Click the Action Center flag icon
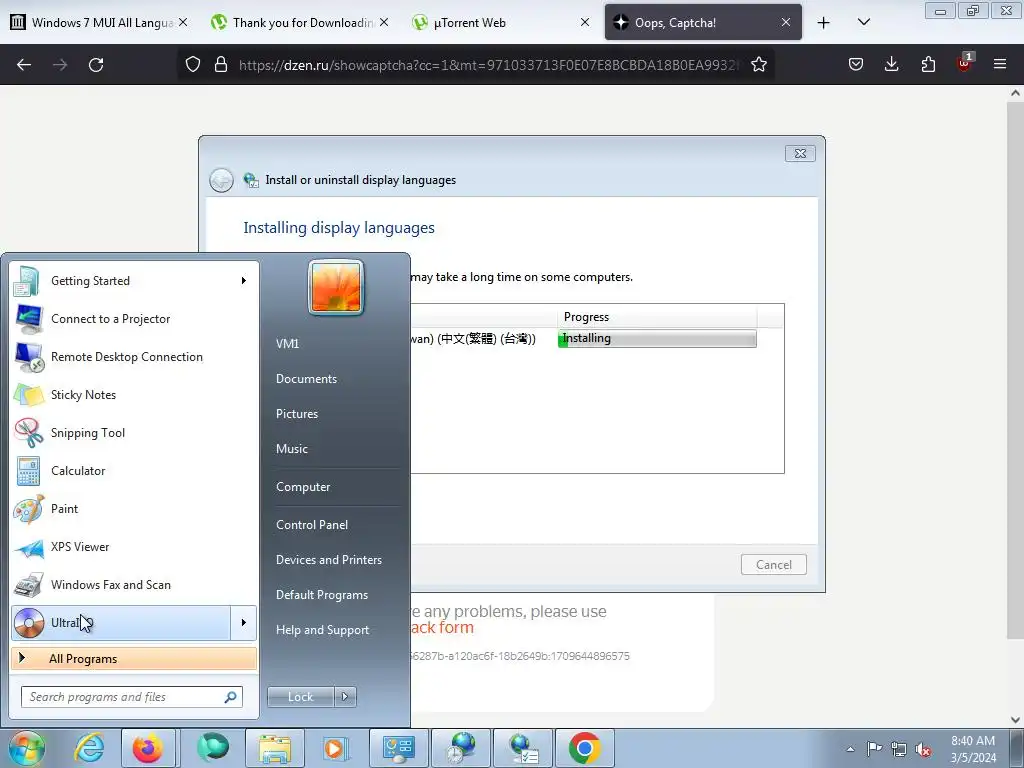The width and height of the screenshot is (1024, 768). 874,748
